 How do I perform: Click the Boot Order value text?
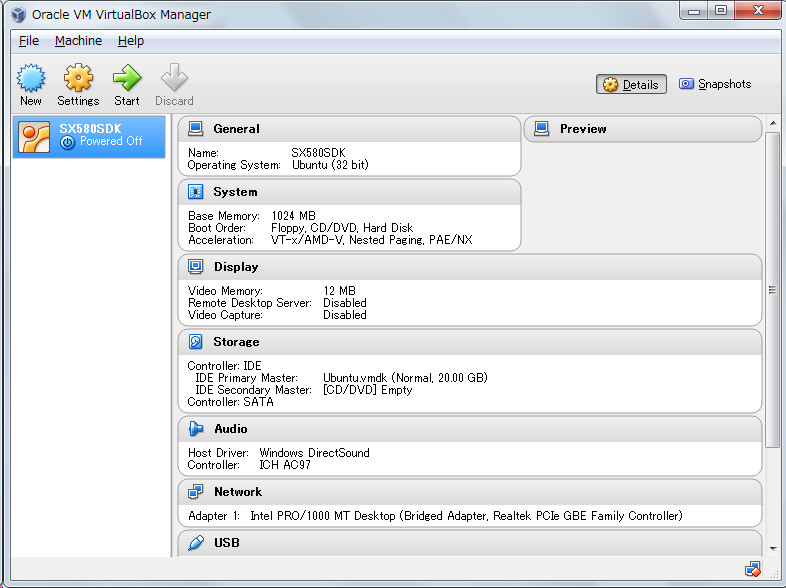342,228
